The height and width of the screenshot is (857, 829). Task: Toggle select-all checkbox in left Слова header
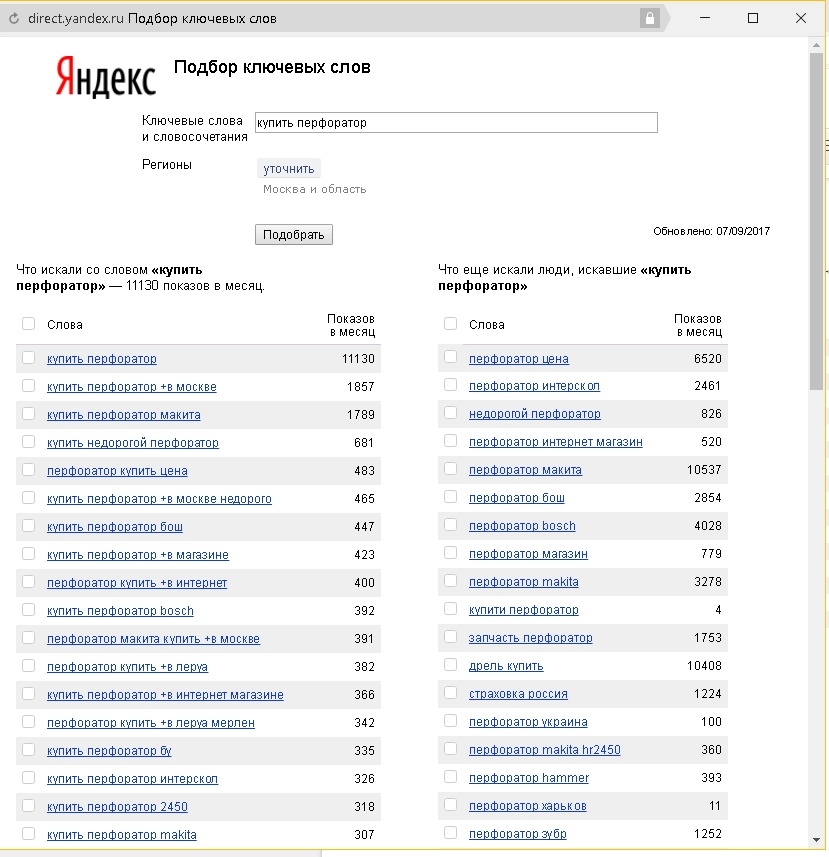coord(28,324)
